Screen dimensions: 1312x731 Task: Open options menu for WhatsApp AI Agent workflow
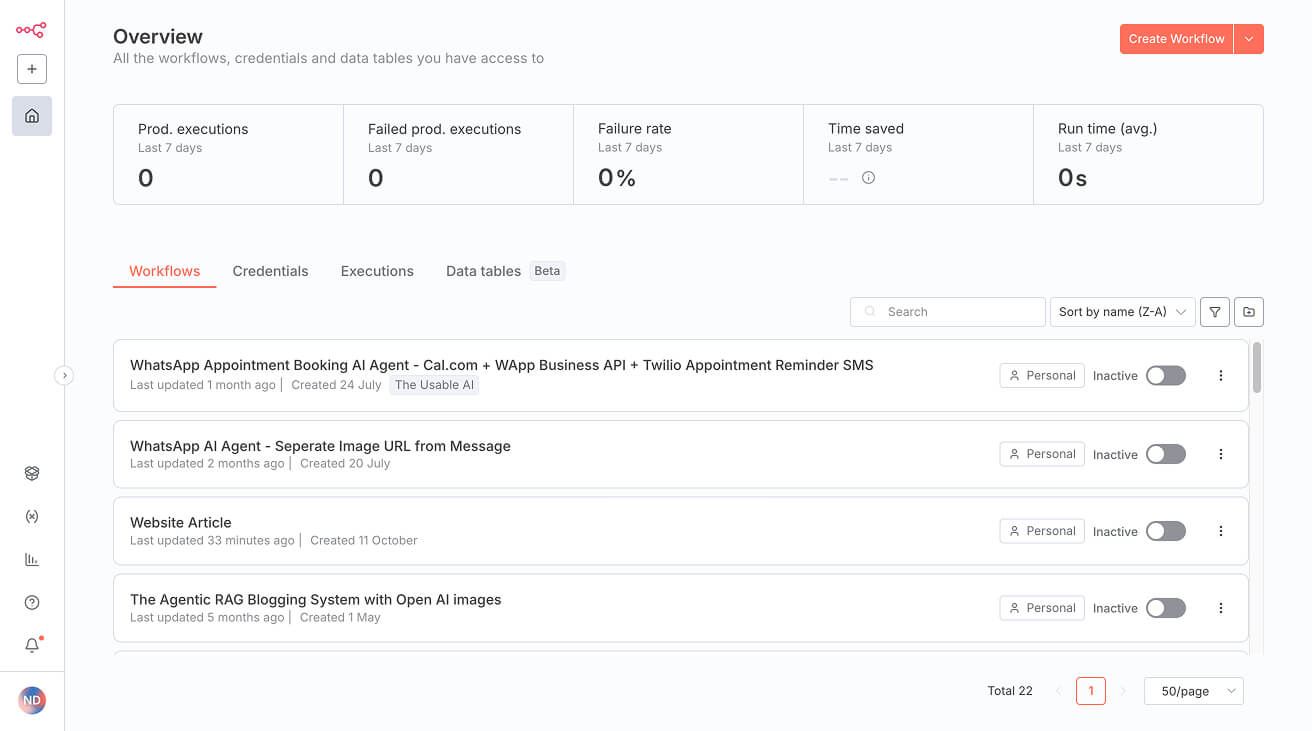1220,453
